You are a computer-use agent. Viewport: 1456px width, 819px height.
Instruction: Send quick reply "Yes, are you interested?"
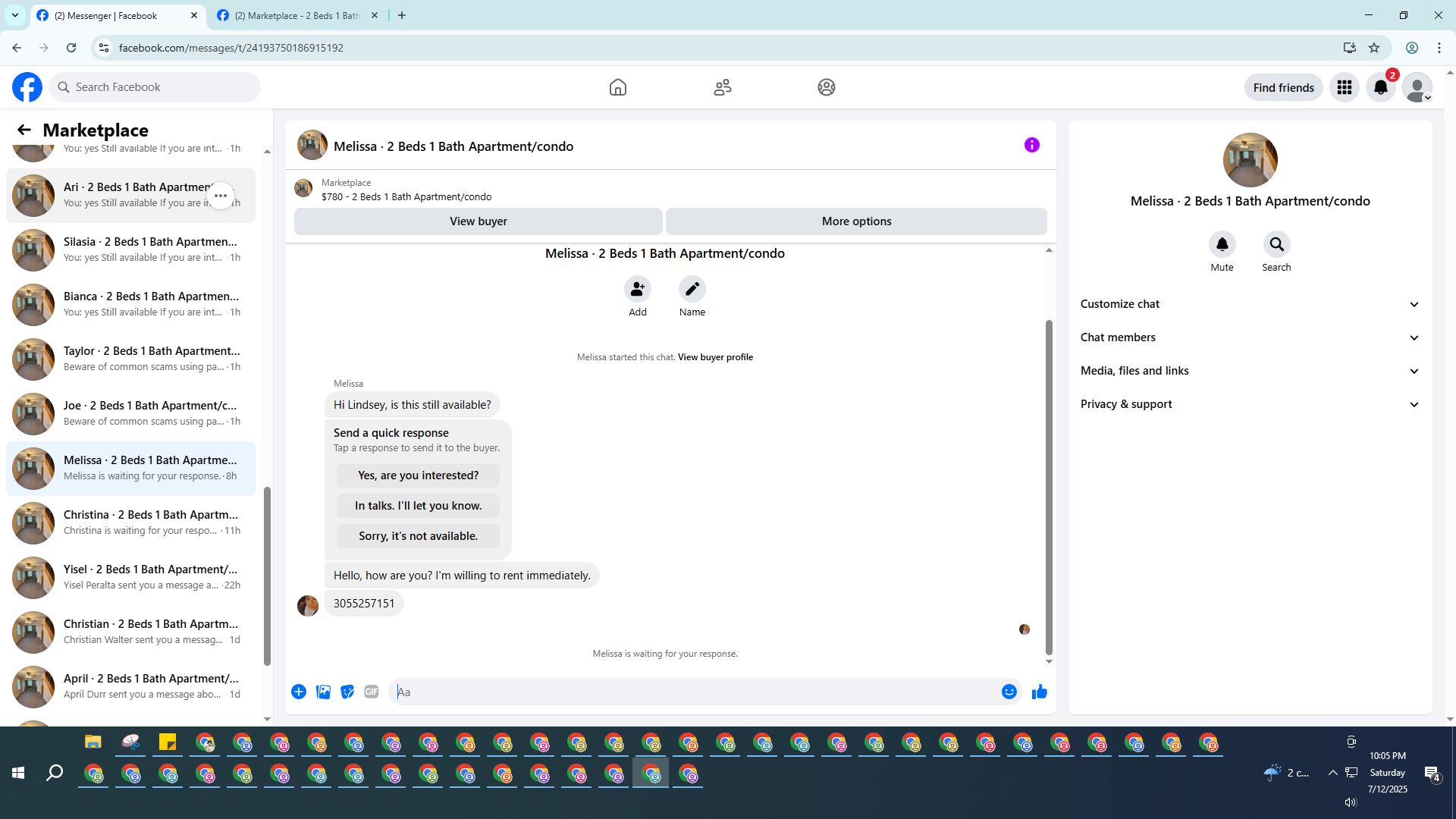tap(418, 475)
